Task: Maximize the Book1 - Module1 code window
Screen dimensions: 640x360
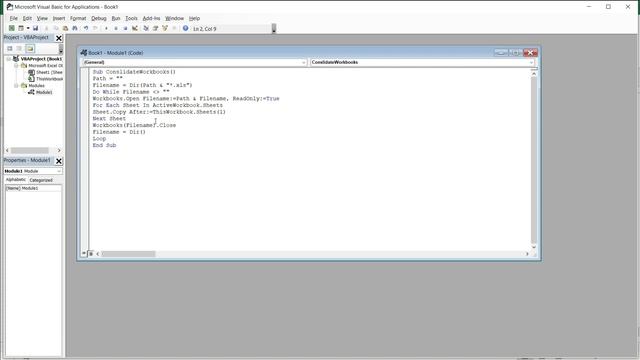Action: 516,53
